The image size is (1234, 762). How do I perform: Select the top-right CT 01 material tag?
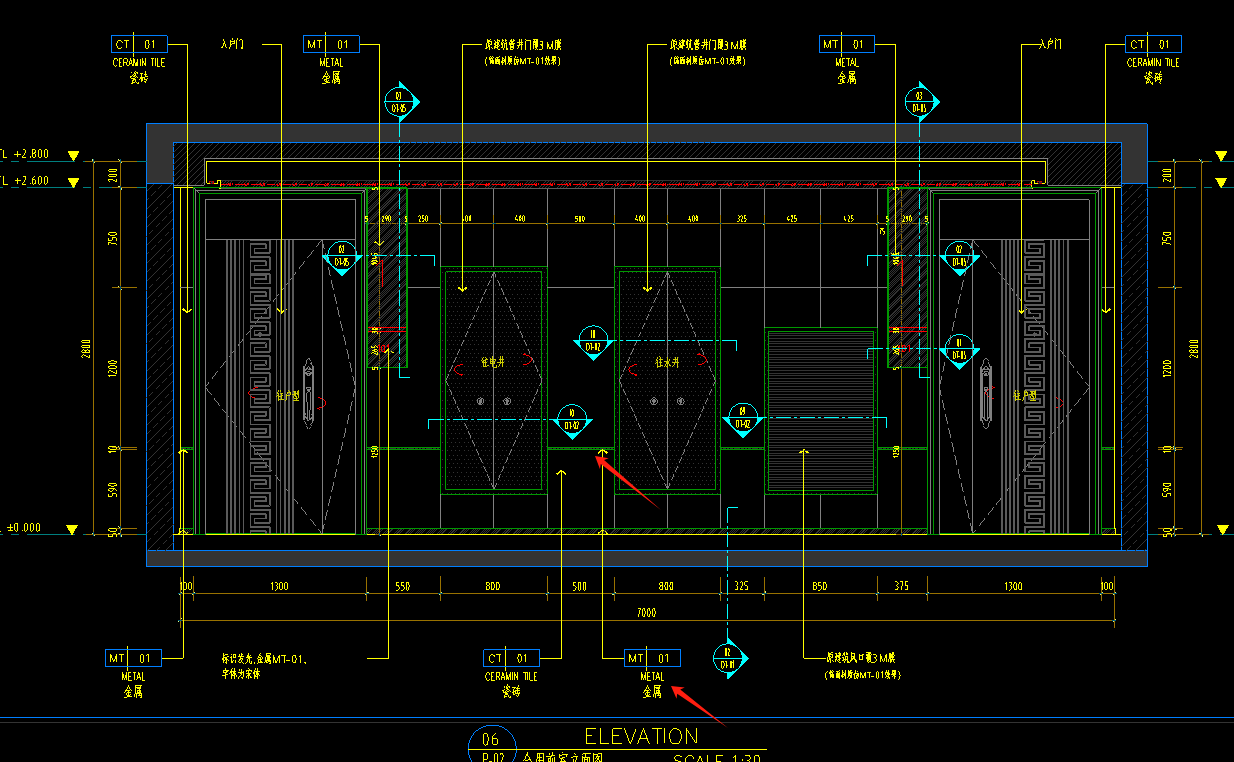point(1153,45)
